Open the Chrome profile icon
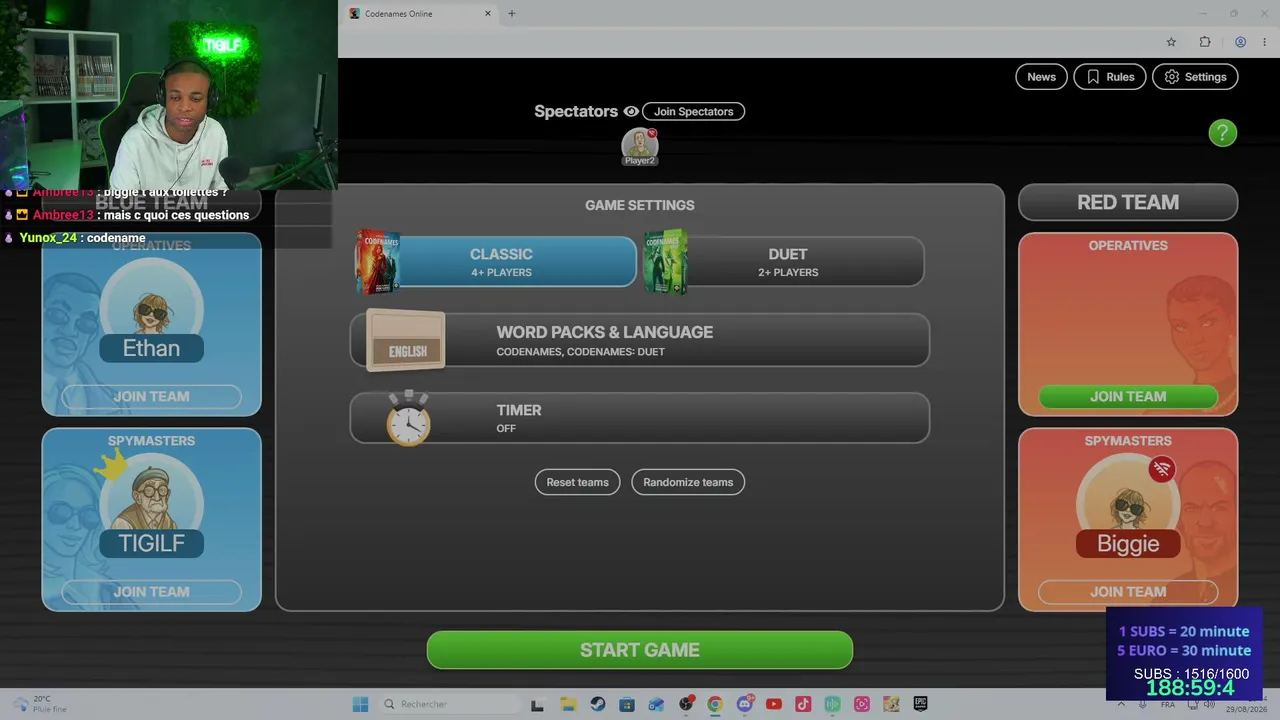This screenshot has height=720, width=1280. [x=1240, y=42]
